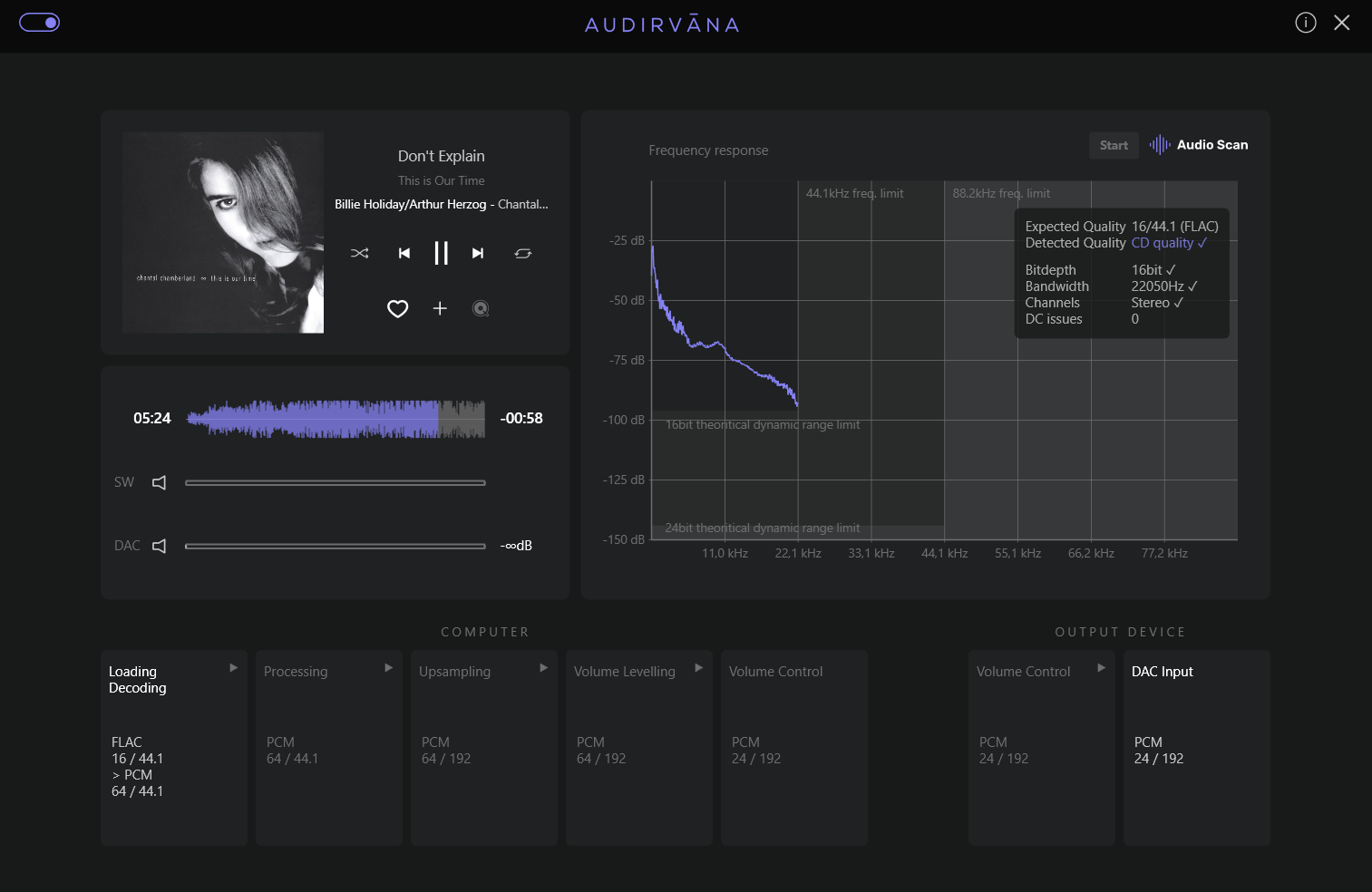Image resolution: width=1372 pixels, height=892 pixels.
Task: Click the Audio Scan label
Action: (1212, 145)
